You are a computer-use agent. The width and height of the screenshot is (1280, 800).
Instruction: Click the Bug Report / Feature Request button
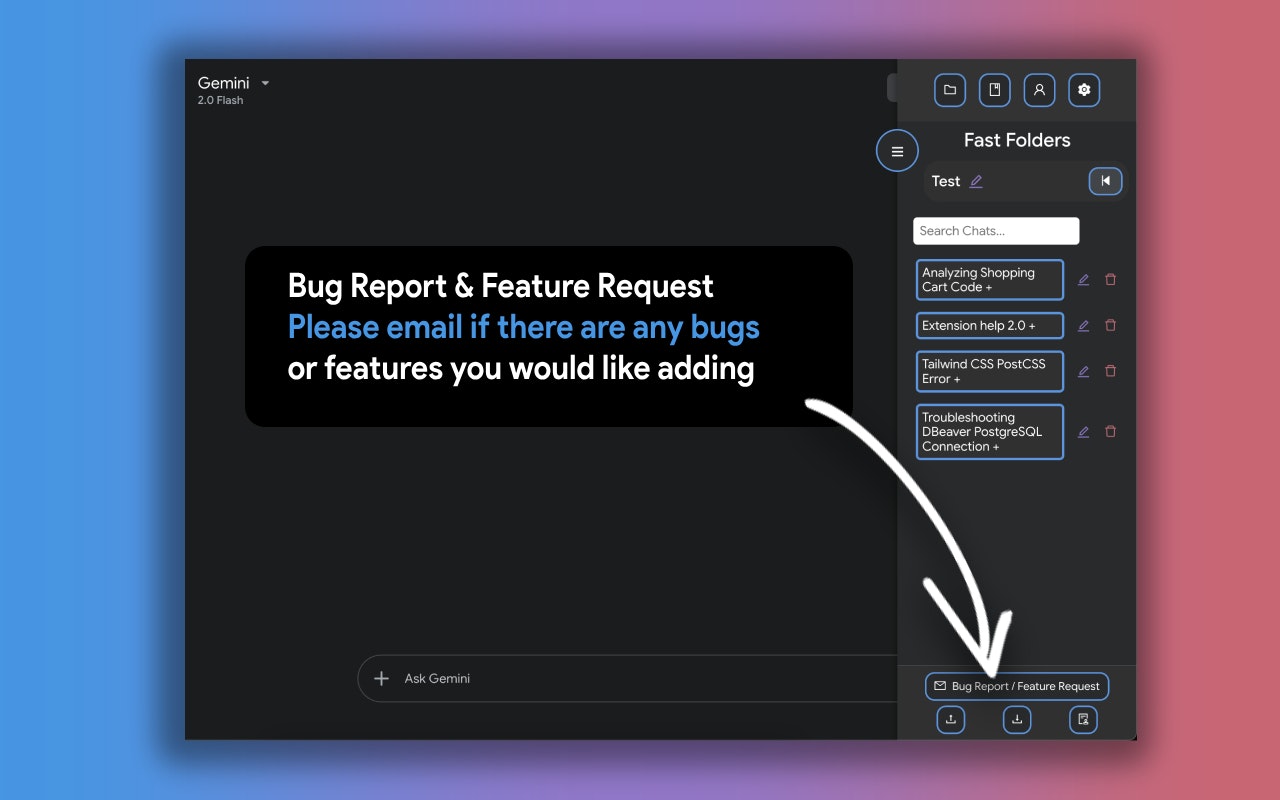(1017, 686)
